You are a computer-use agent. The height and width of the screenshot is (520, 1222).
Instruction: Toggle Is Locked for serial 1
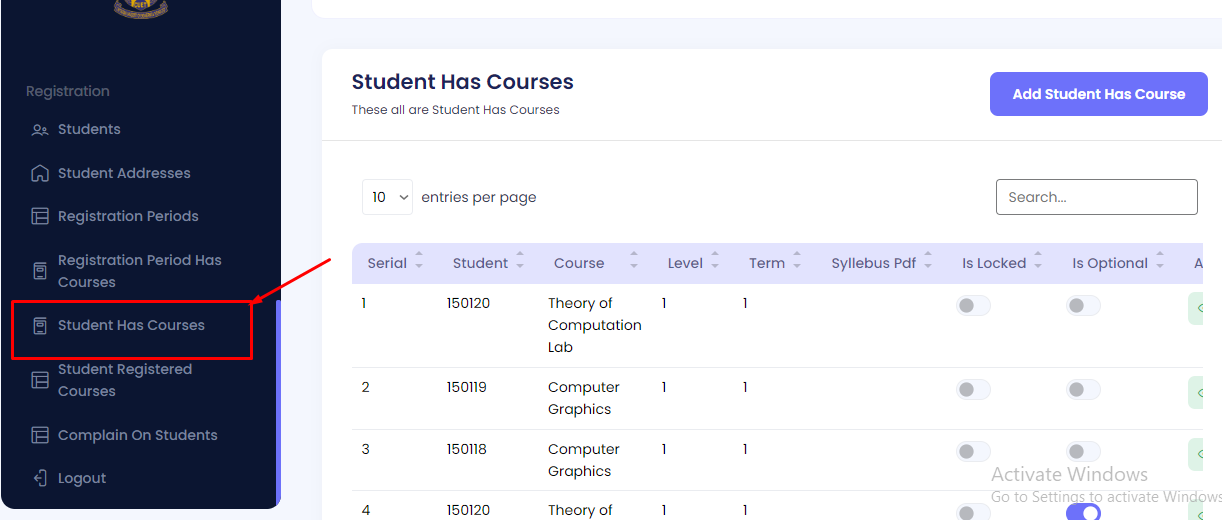[973, 306]
